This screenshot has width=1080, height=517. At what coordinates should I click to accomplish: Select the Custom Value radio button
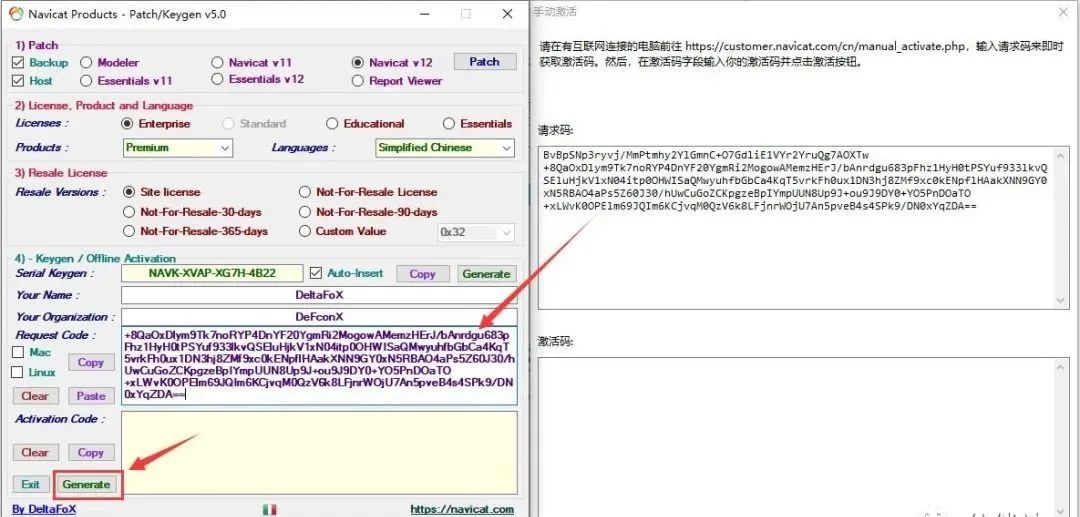pyautogui.click(x=305, y=231)
